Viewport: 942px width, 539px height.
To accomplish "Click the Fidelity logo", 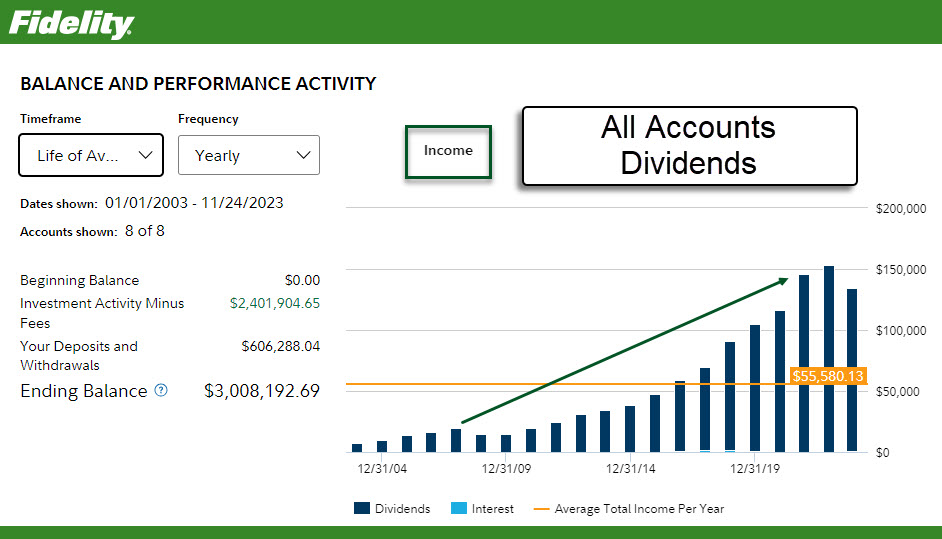I will (x=71, y=22).
